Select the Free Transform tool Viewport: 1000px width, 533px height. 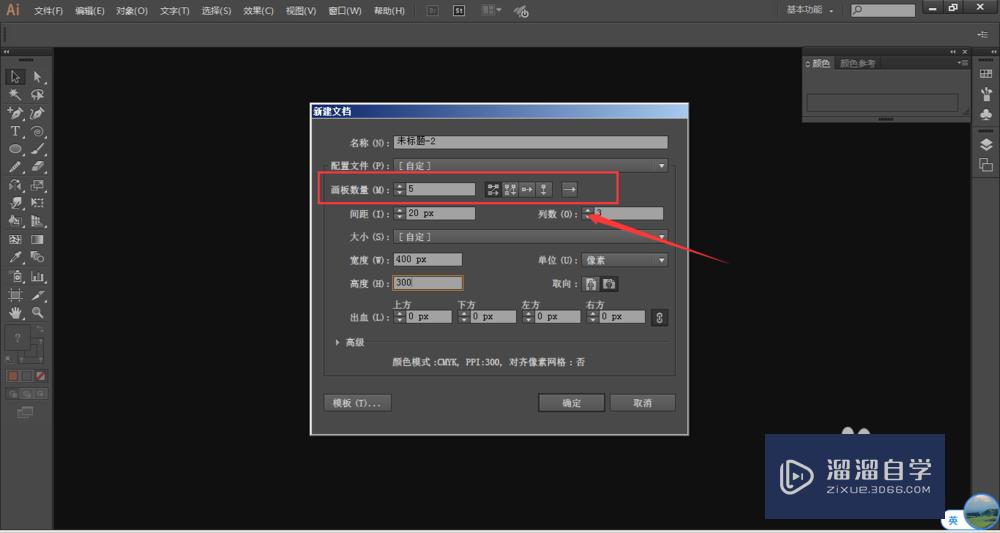pos(38,203)
